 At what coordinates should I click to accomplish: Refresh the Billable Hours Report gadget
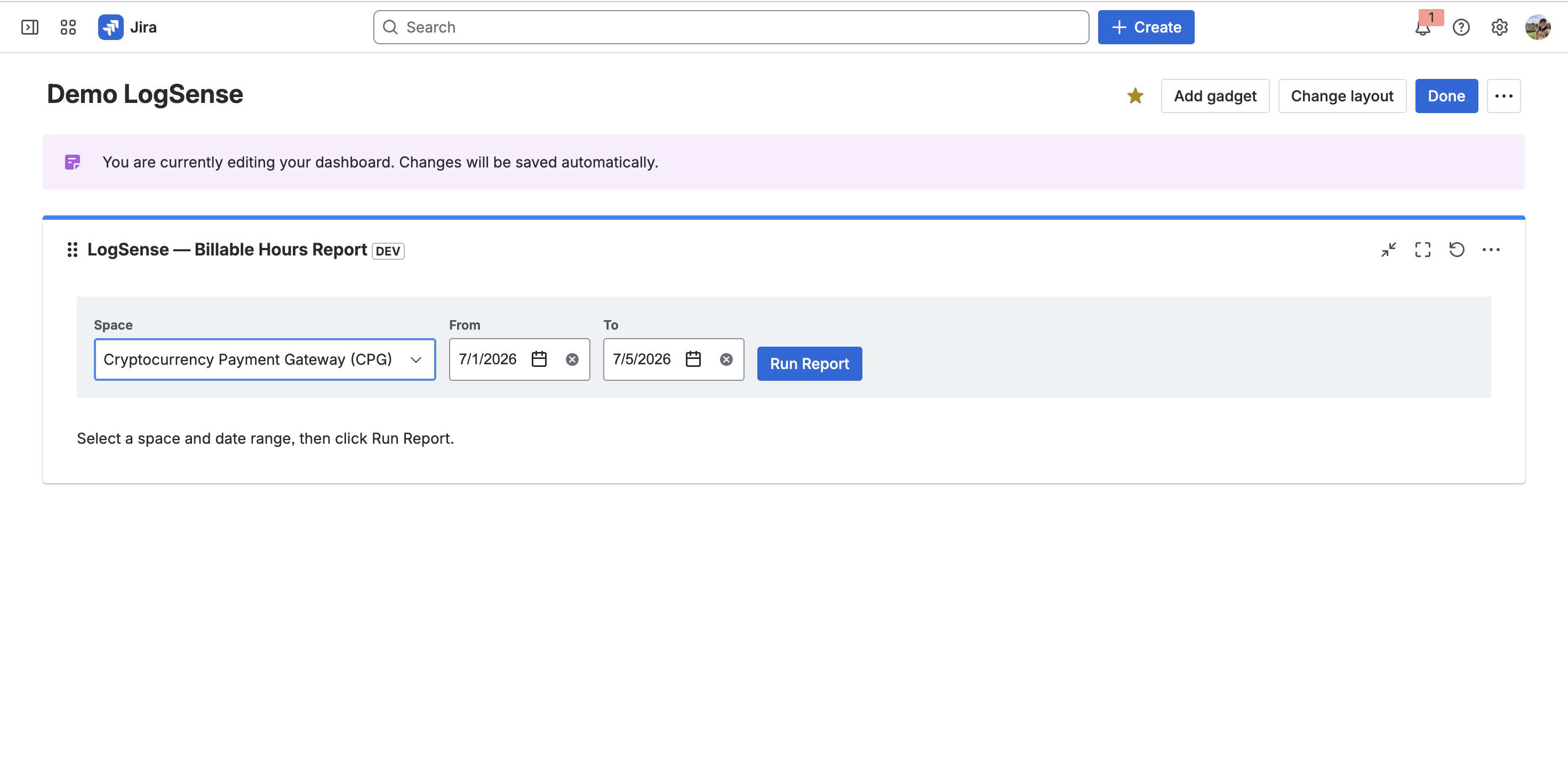coord(1457,250)
